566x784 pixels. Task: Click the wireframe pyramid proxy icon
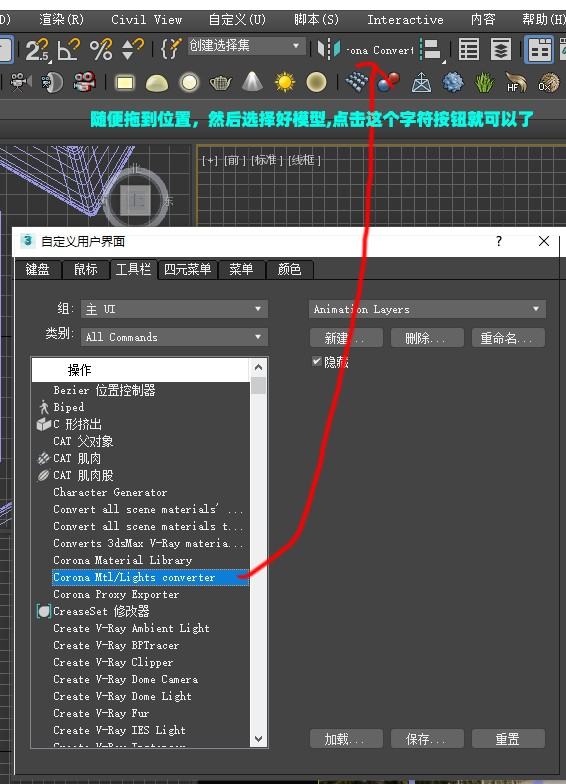(421, 82)
